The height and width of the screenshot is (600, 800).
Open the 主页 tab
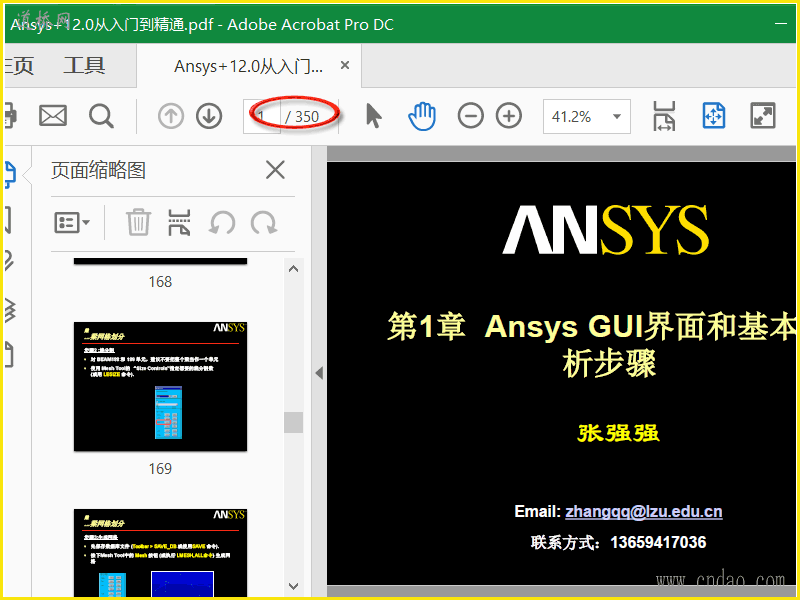coord(19,66)
